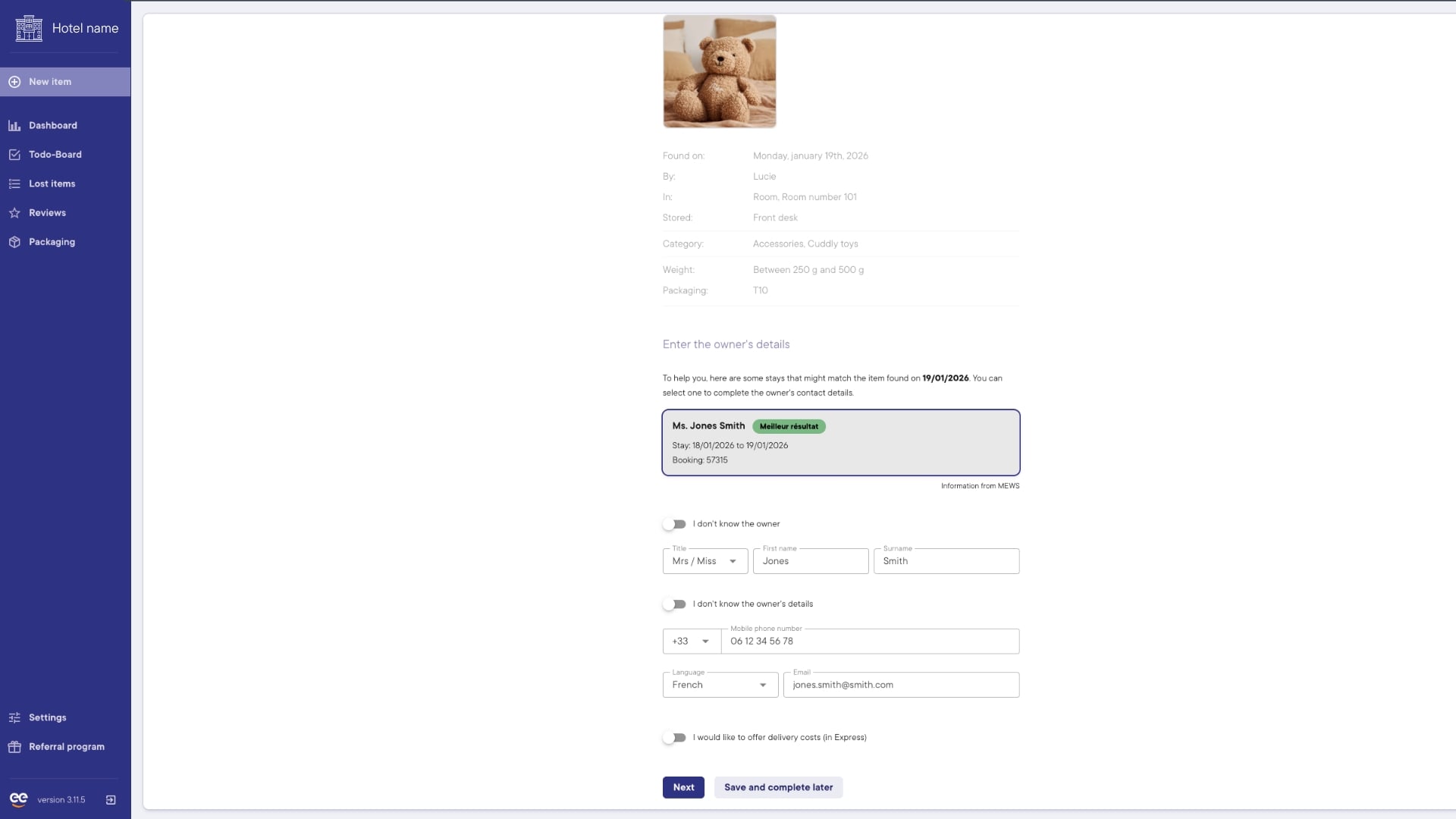The height and width of the screenshot is (819, 1456).
Task: Click the New item plus icon
Action: (14, 82)
